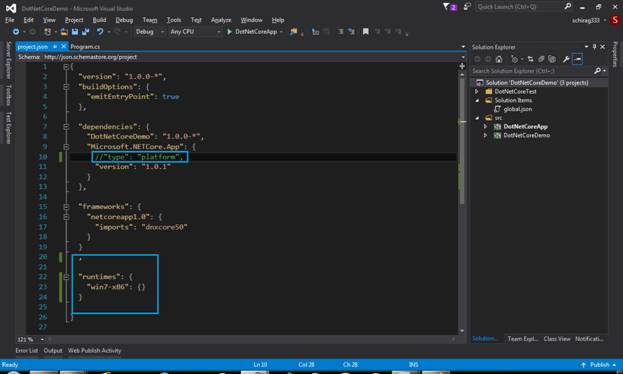Image resolution: width=623 pixels, height=374 pixels.
Task: Collapse the src folder node
Action: [477, 118]
